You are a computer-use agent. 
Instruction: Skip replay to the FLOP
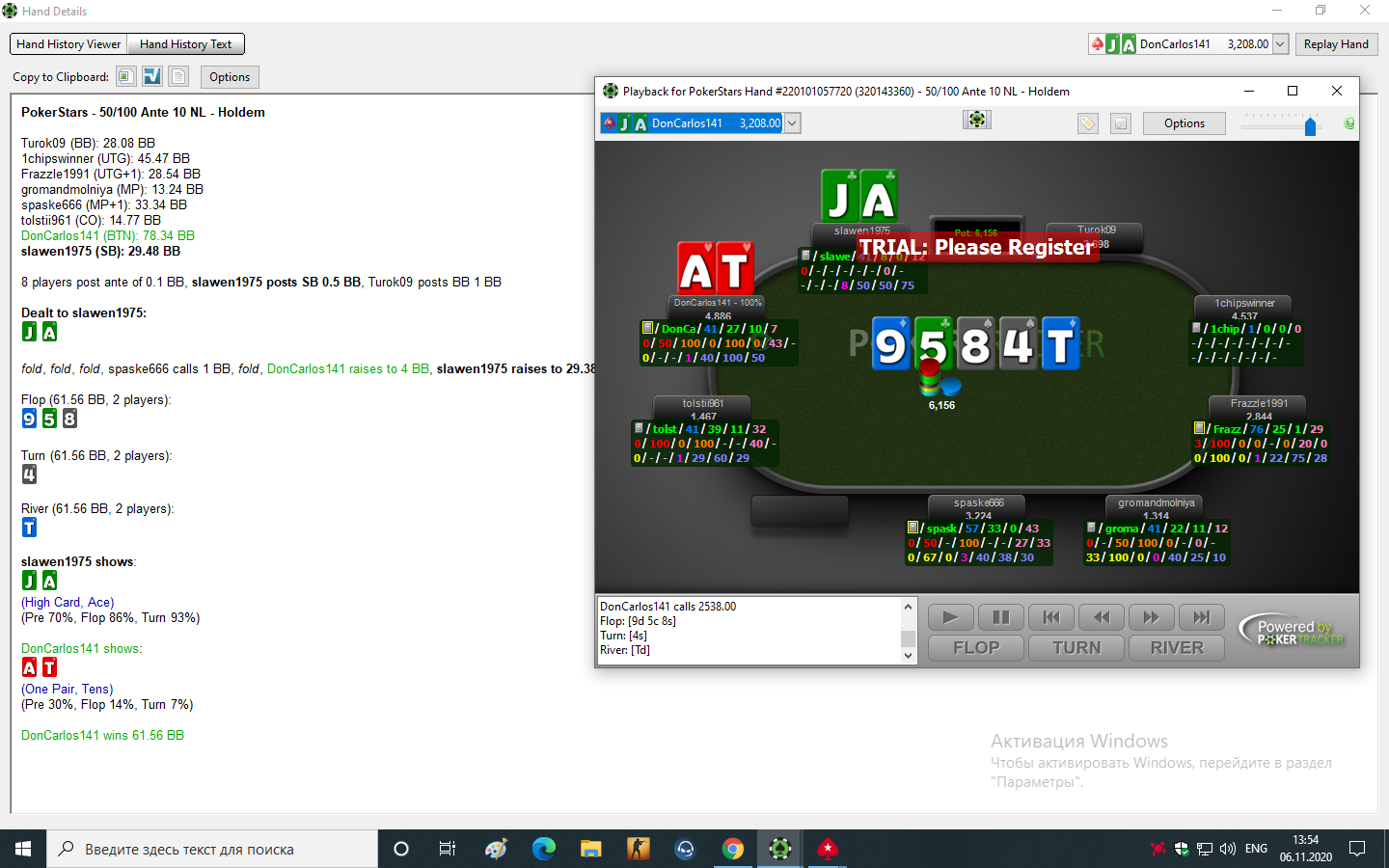point(976,648)
